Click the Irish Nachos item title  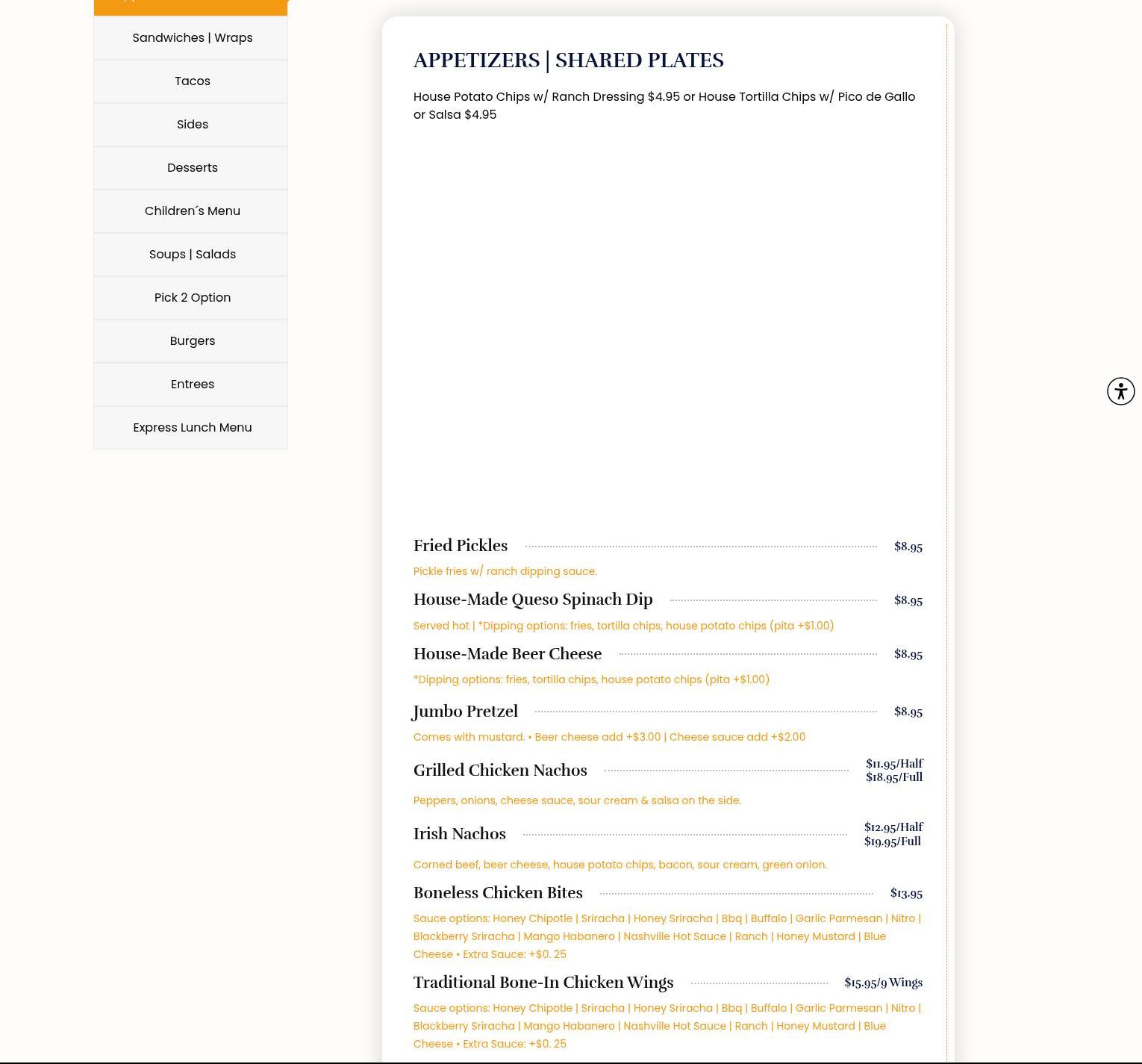point(460,834)
